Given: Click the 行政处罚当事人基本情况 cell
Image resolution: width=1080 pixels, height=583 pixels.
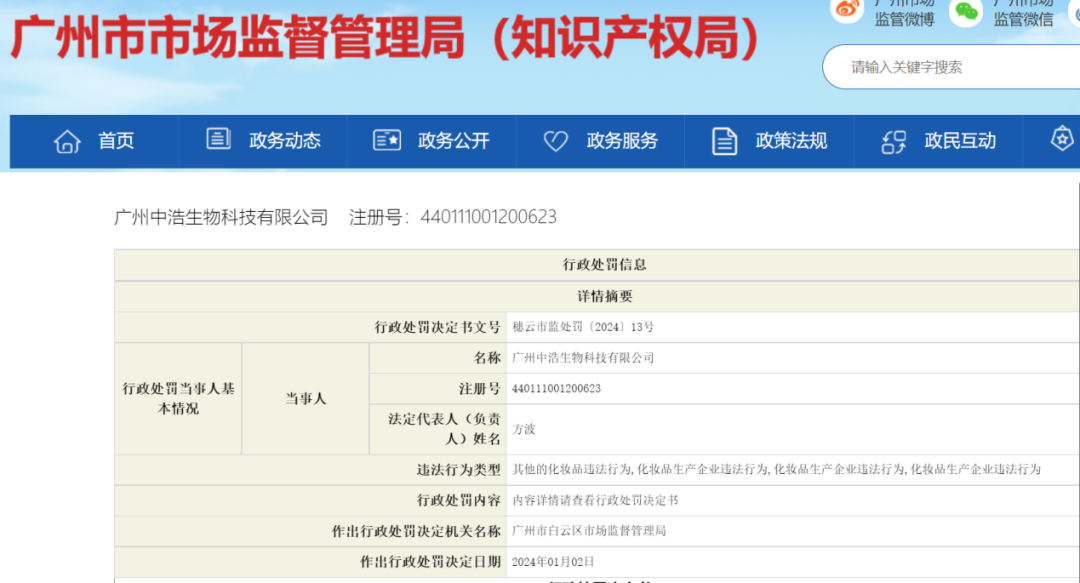Looking at the screenshot, I should click(x=178, y=399).
